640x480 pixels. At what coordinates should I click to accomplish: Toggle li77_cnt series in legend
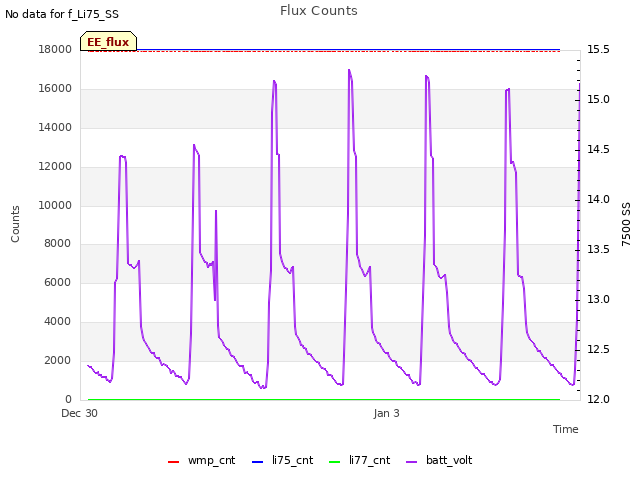[360, 460]
